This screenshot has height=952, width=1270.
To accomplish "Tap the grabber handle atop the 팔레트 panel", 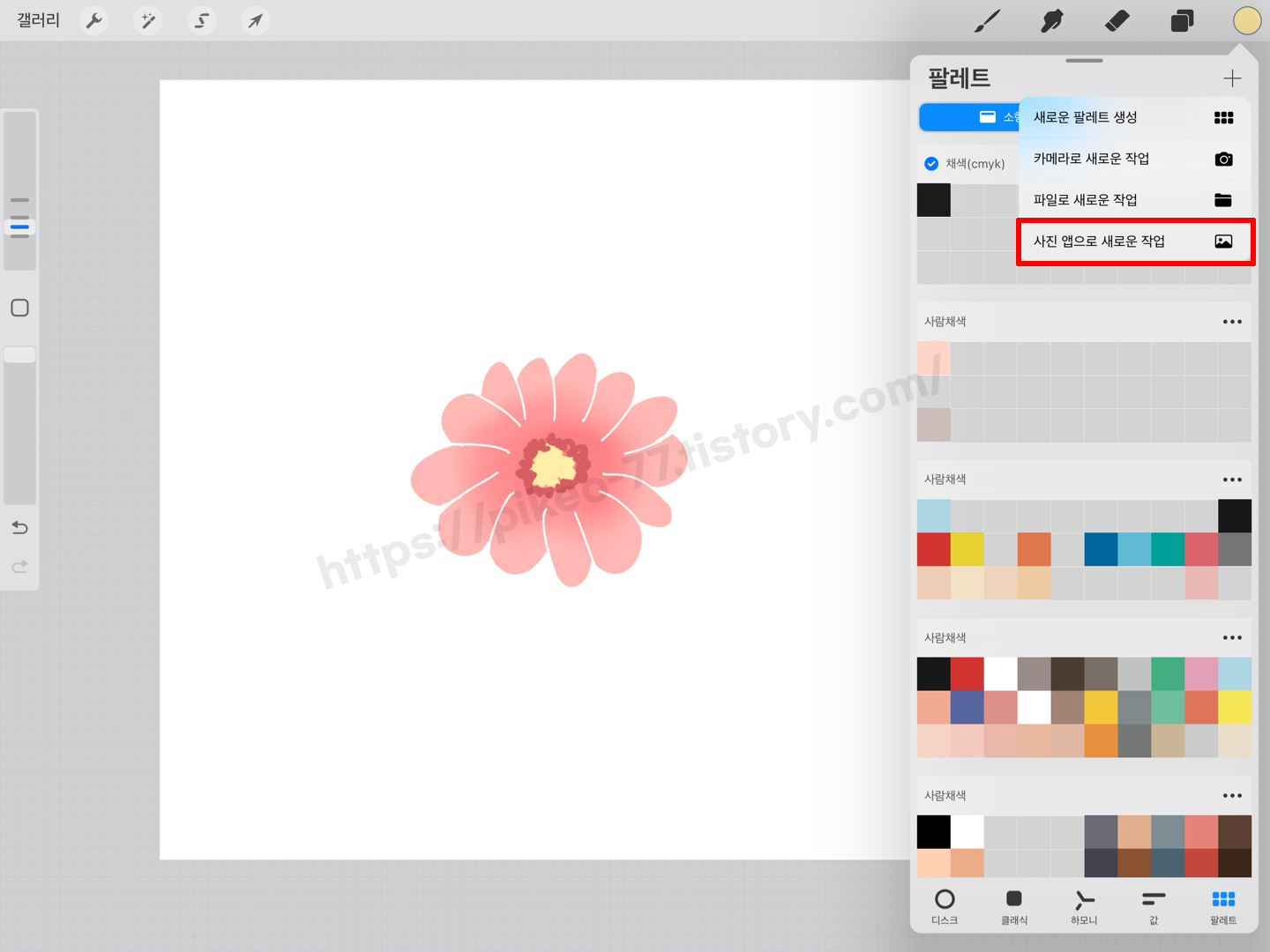I will [1084, 61].
